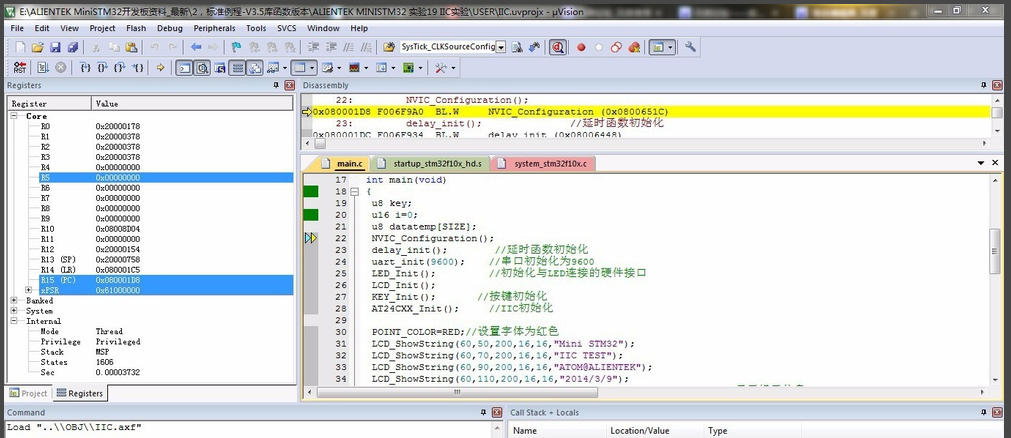Run to the cursor line
The width and height of the screenshot is (1011, 438).
click(x=137, y=68)
